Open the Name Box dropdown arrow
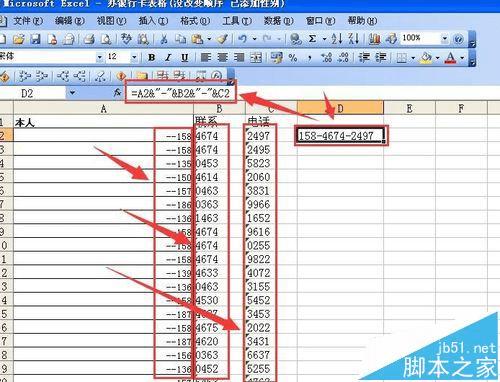This screenshot has height=382, width=500. (x=72, y=93)
